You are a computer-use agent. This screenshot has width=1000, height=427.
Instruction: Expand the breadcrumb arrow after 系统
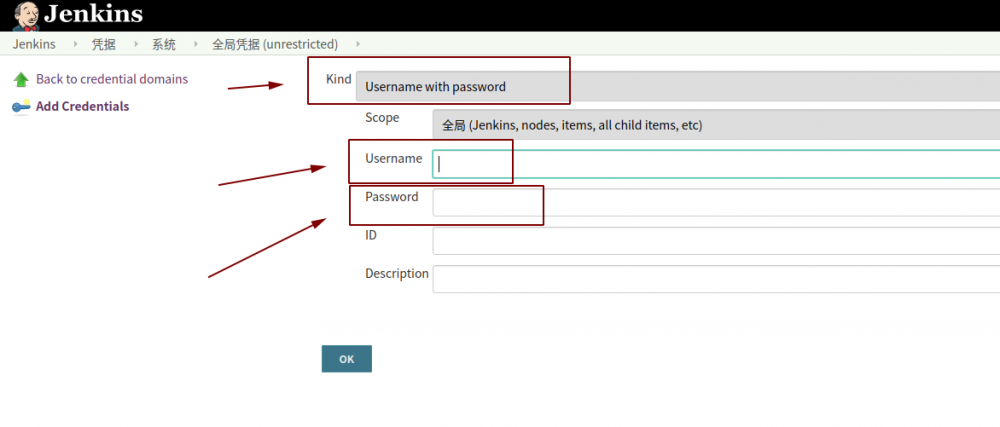pos(195,44)
